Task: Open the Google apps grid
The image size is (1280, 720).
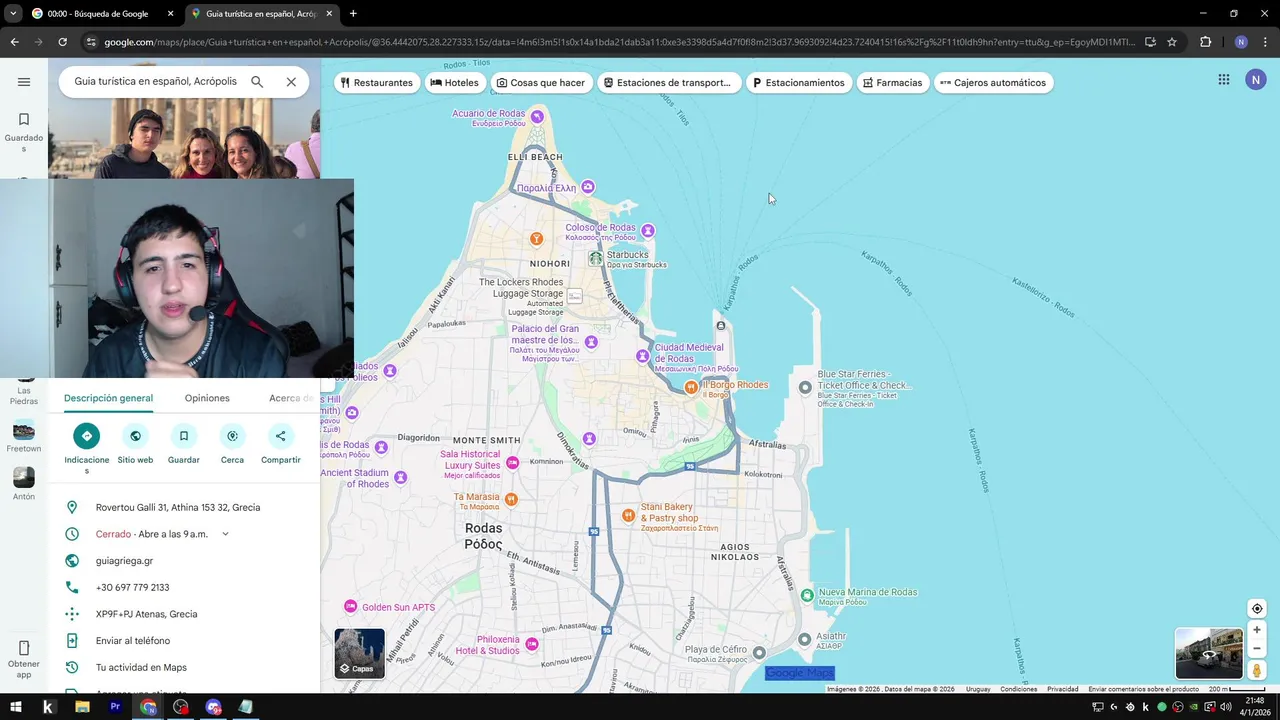Action: click(1224, 80)
